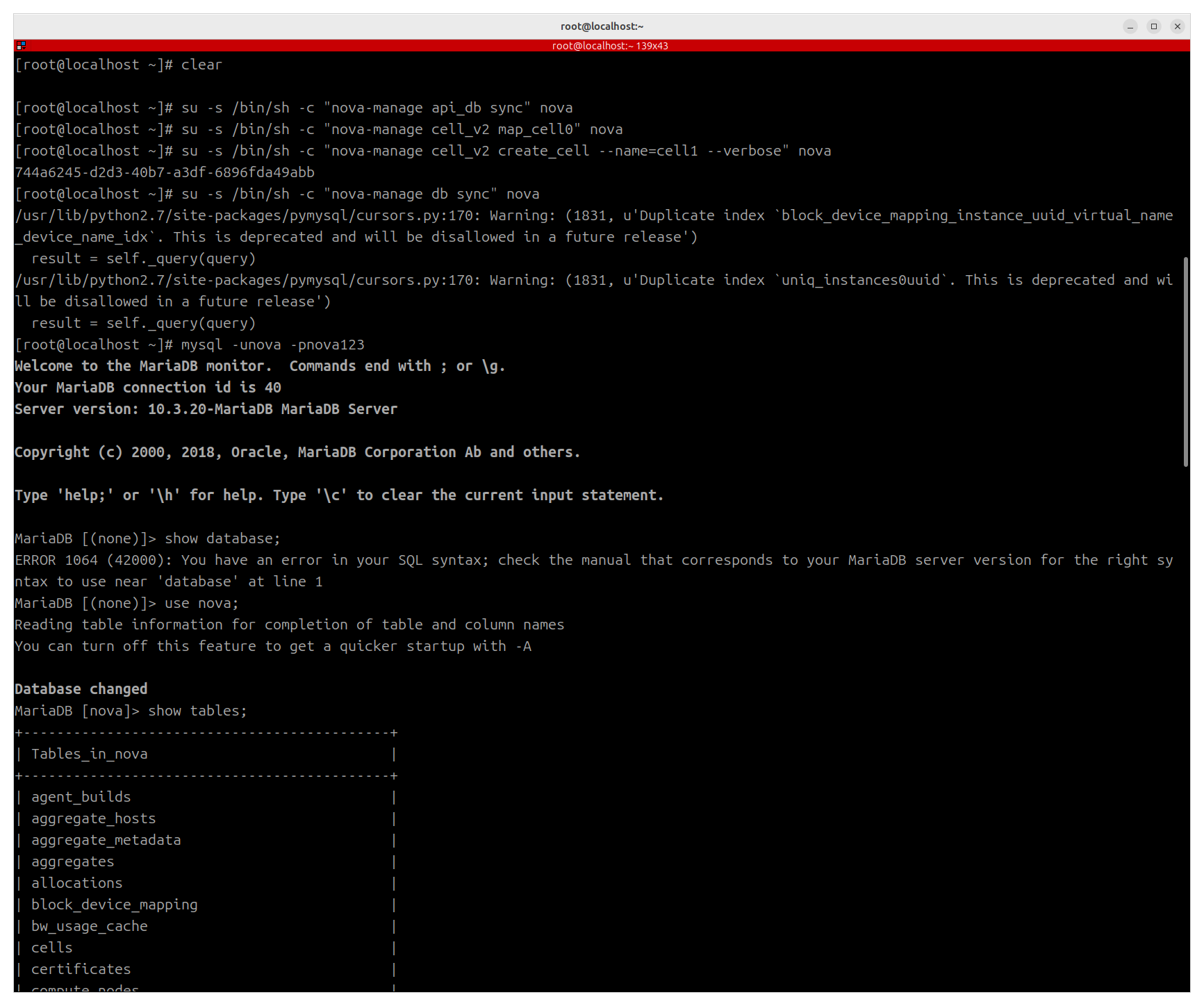Click the 'aggregates' table row
The height and width of the screenshot is (1006, 1204).
tap(206, 861)
